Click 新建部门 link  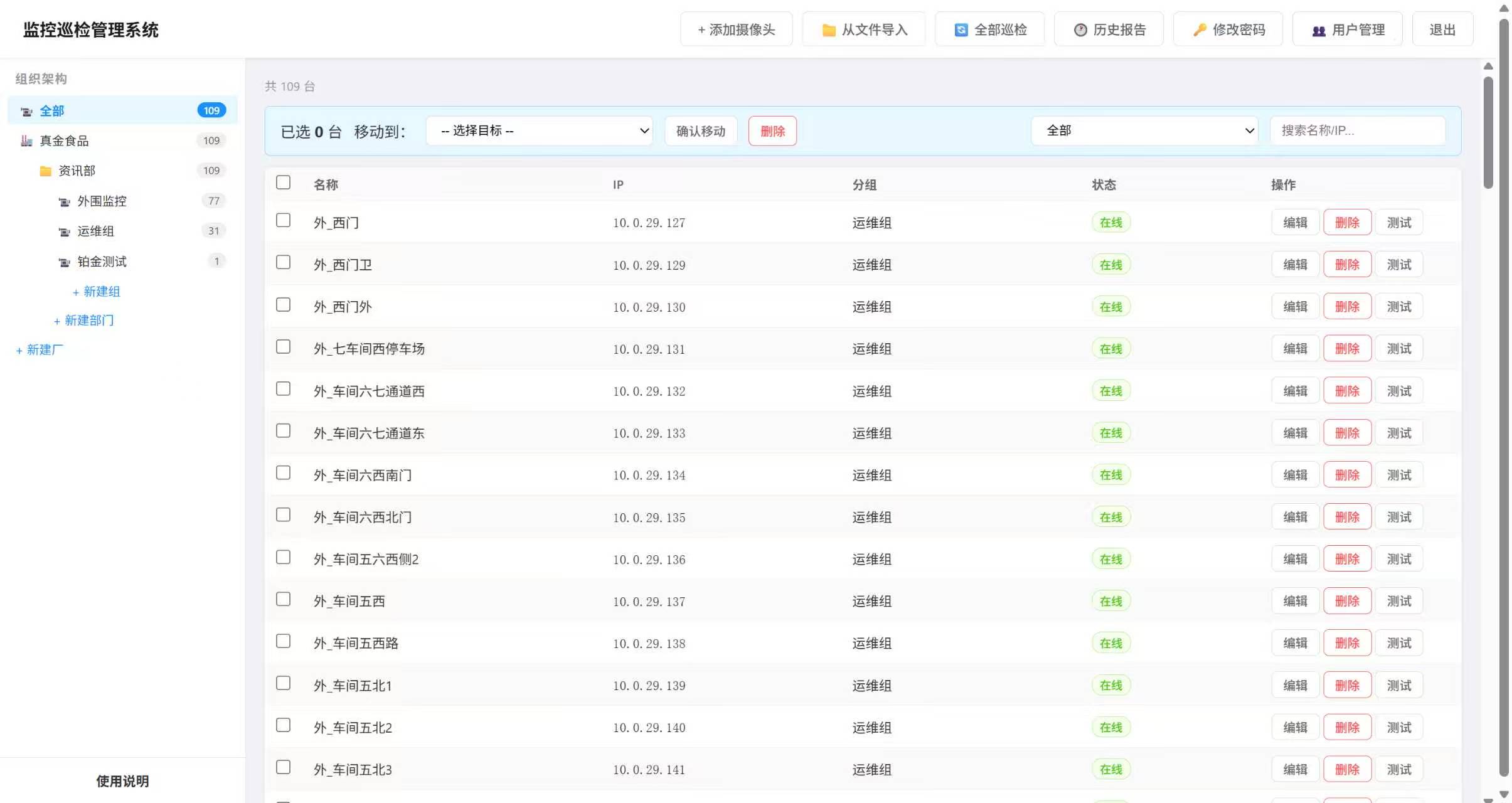[83, 321]
